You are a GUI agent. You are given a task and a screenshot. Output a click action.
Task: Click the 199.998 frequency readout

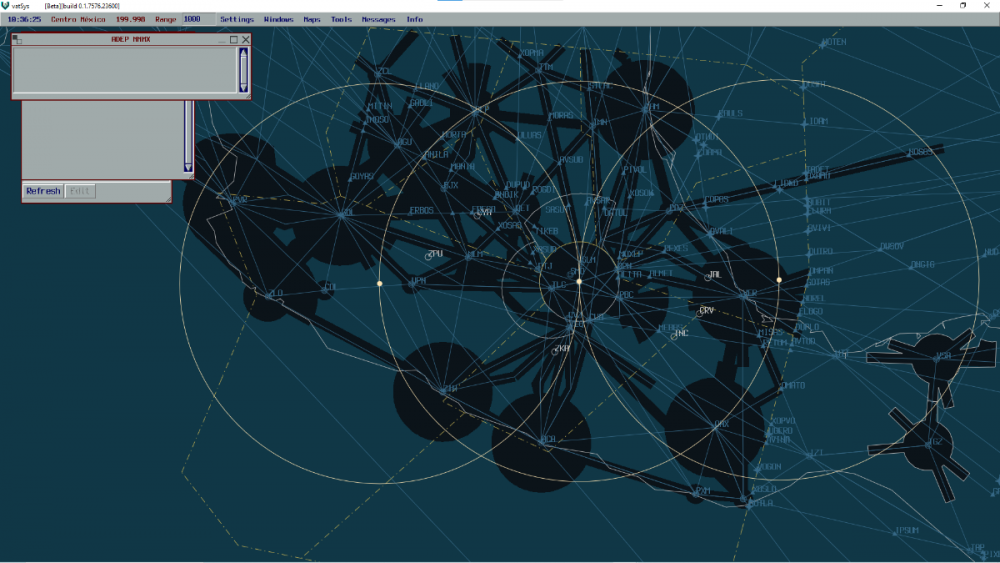click(130, 19)
